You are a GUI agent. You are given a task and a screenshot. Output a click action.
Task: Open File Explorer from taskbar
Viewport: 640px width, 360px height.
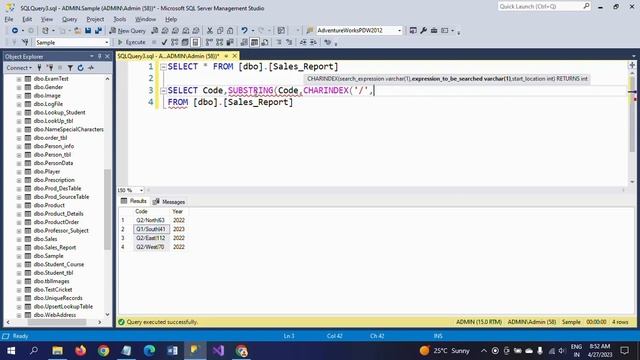57,351
